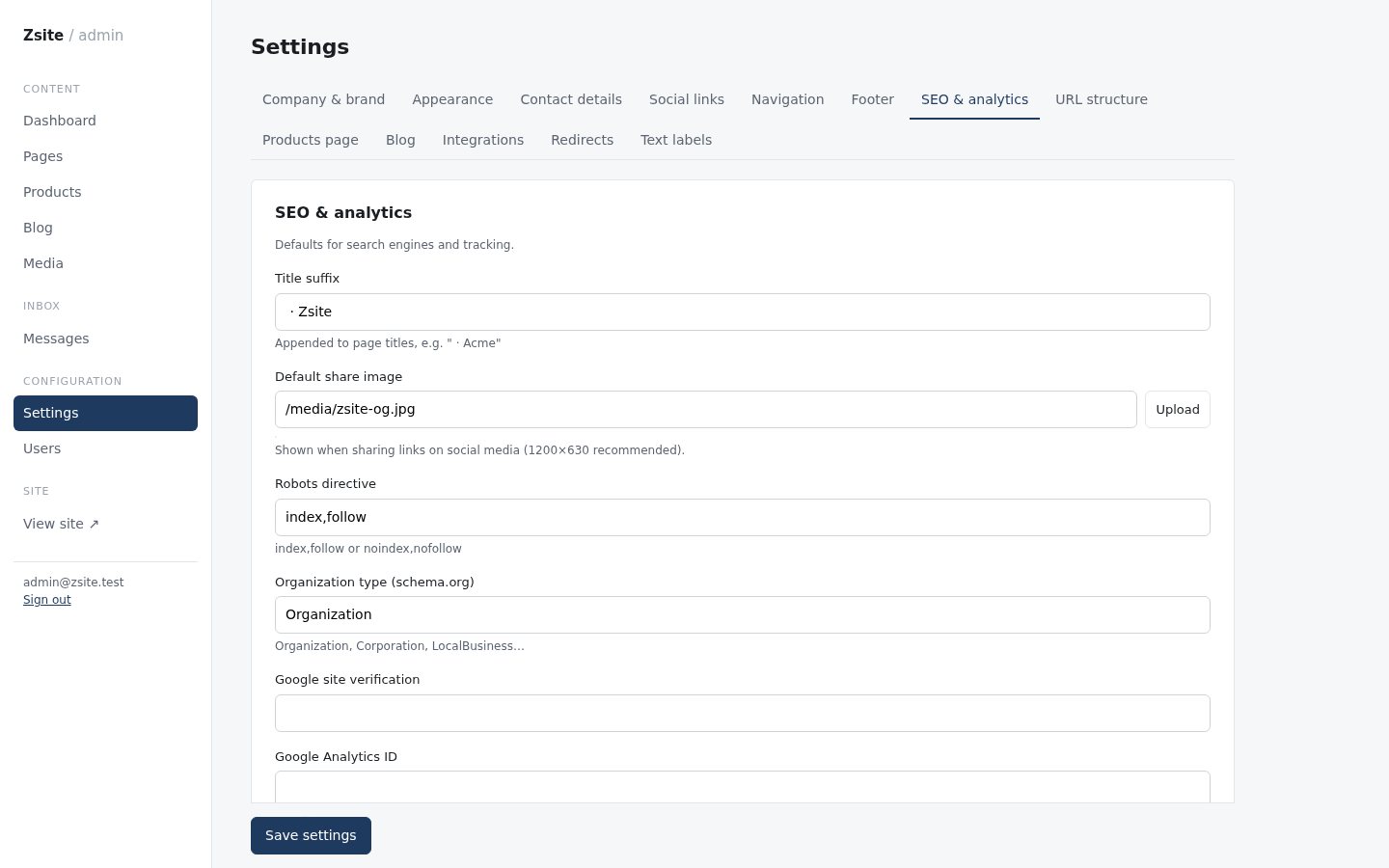Open the Contact details tab
The image size is (1389, 868).
tap(571, 99)
